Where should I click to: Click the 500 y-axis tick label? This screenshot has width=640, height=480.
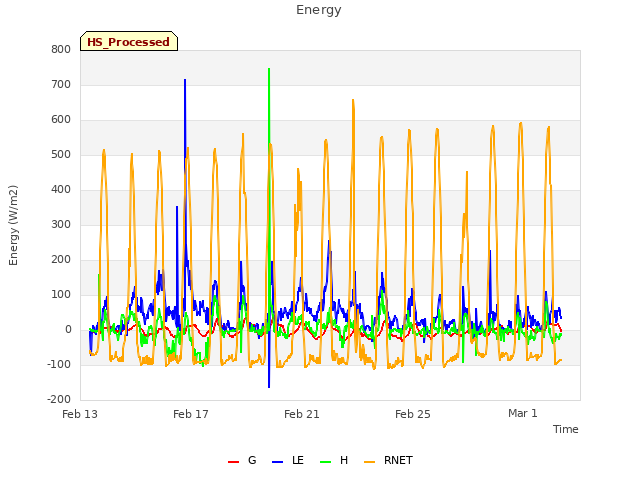point(61,155)
